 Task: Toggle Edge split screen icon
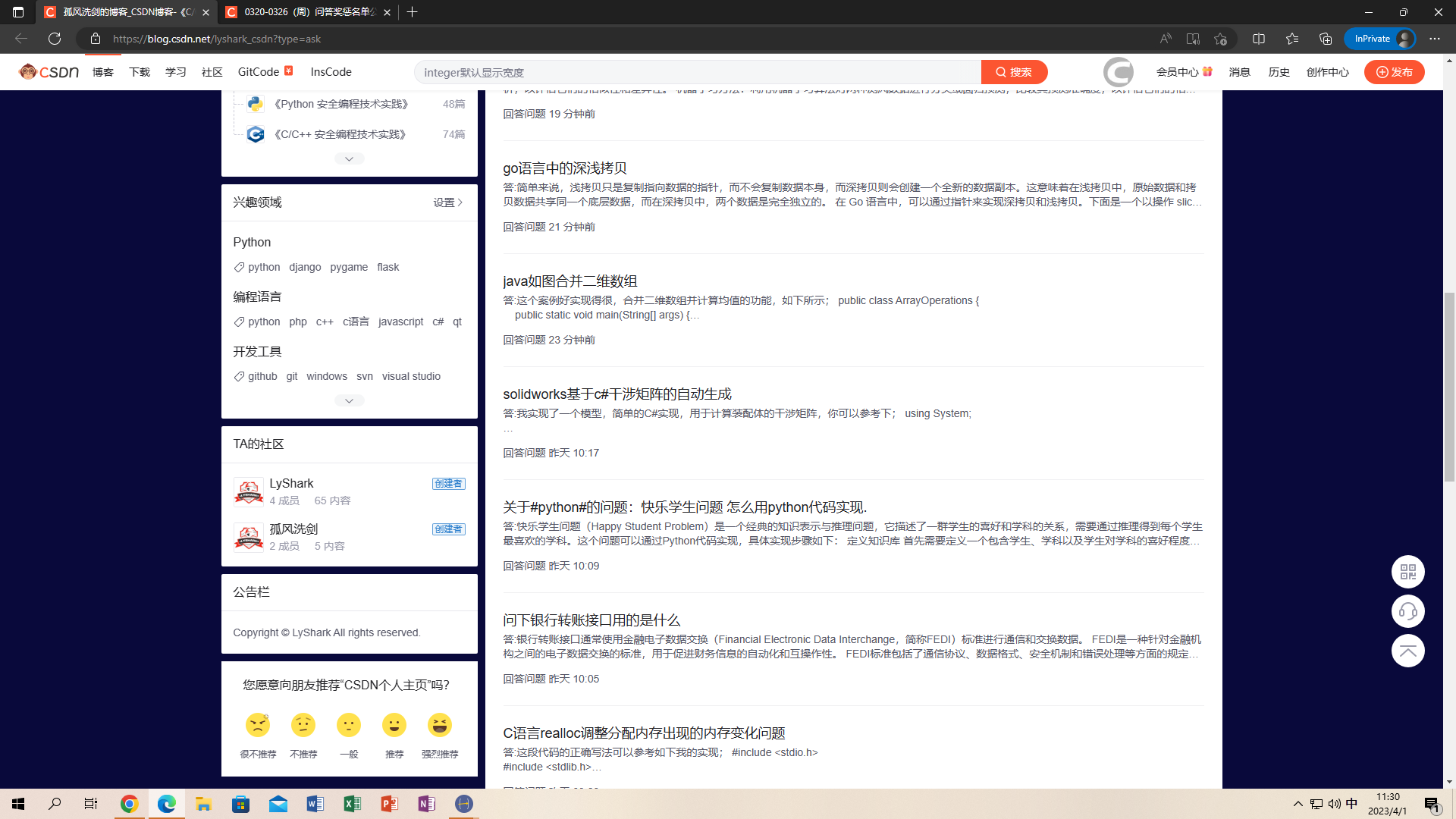(x=1259, y=39)
